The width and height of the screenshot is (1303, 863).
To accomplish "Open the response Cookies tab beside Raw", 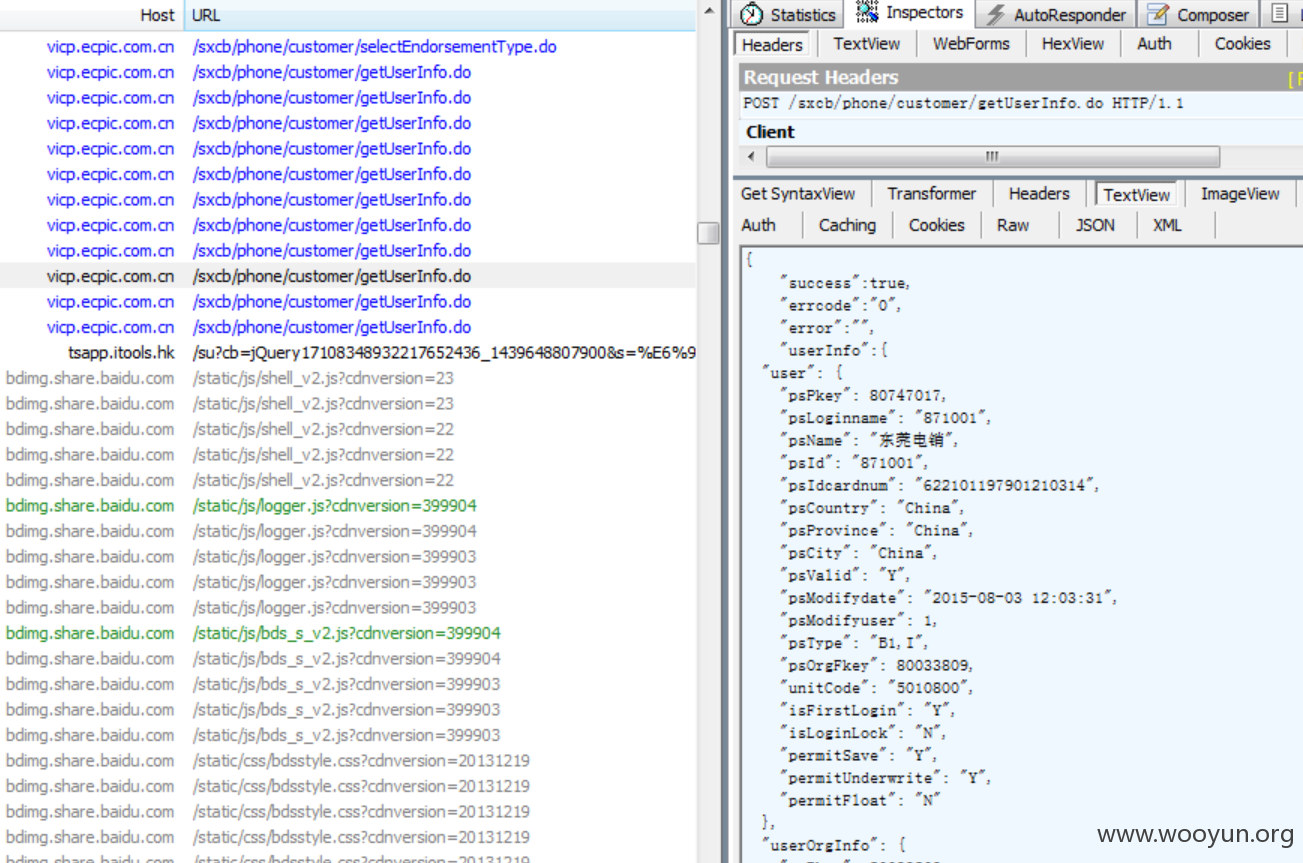I will pyautogui.click(x=936, y=226).
